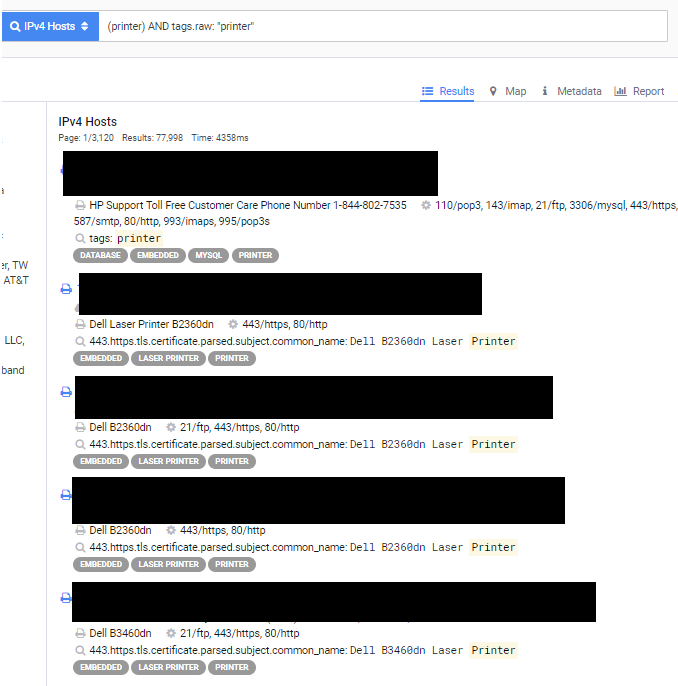The width and height of the screenshot is (678, 686).
Task: Click the Results list icon
Action: [x=427, y=91]
